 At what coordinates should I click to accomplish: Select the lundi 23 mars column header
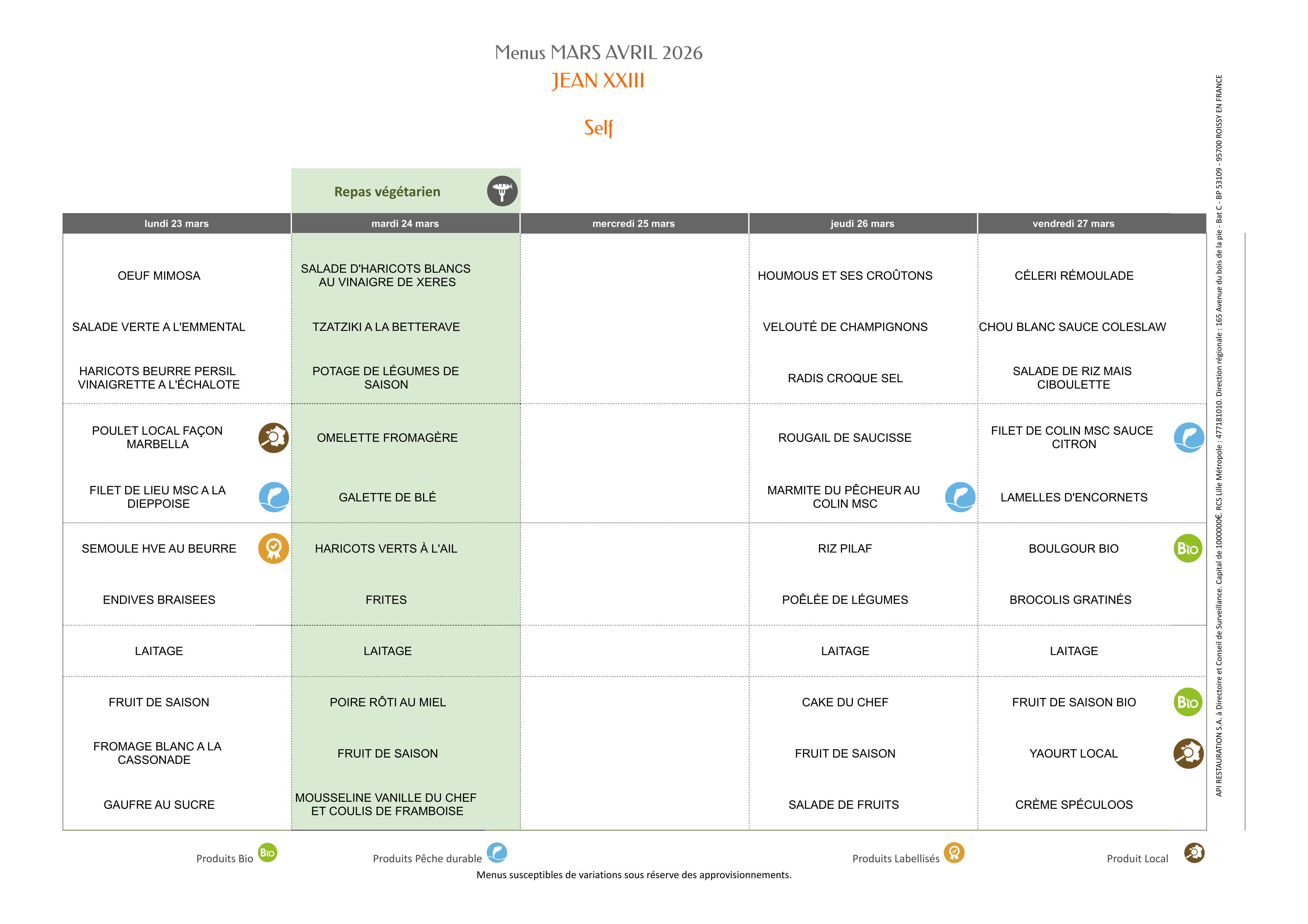pos(177,224)
